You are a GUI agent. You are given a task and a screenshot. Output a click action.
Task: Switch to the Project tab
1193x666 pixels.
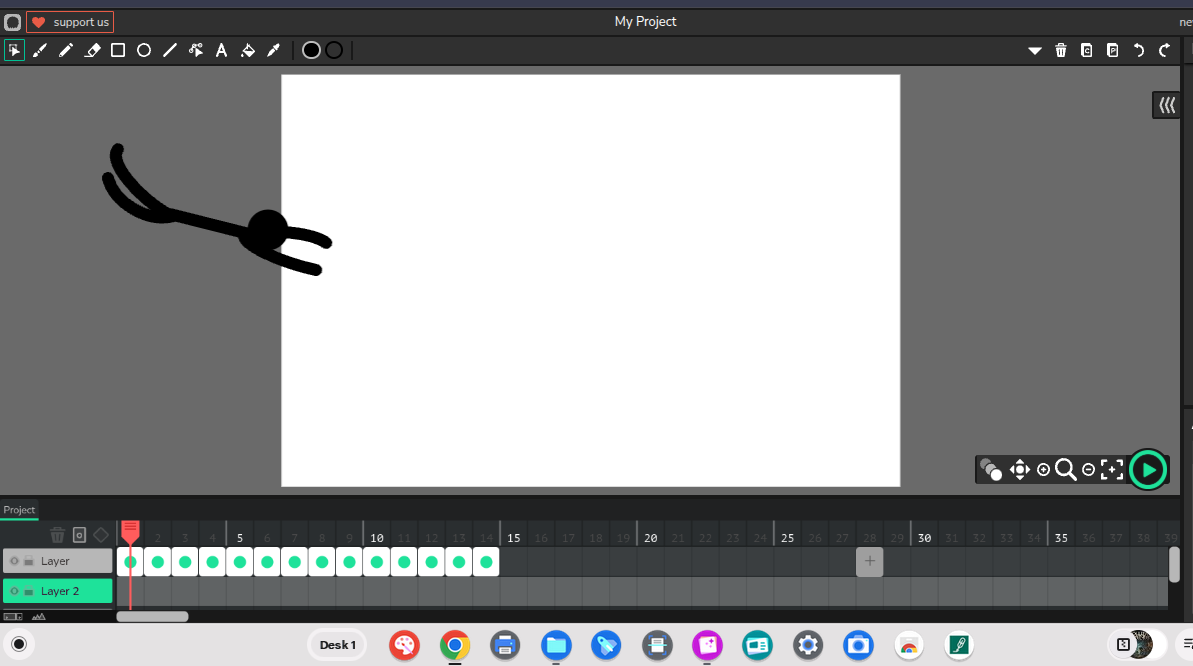coord(19,510)
